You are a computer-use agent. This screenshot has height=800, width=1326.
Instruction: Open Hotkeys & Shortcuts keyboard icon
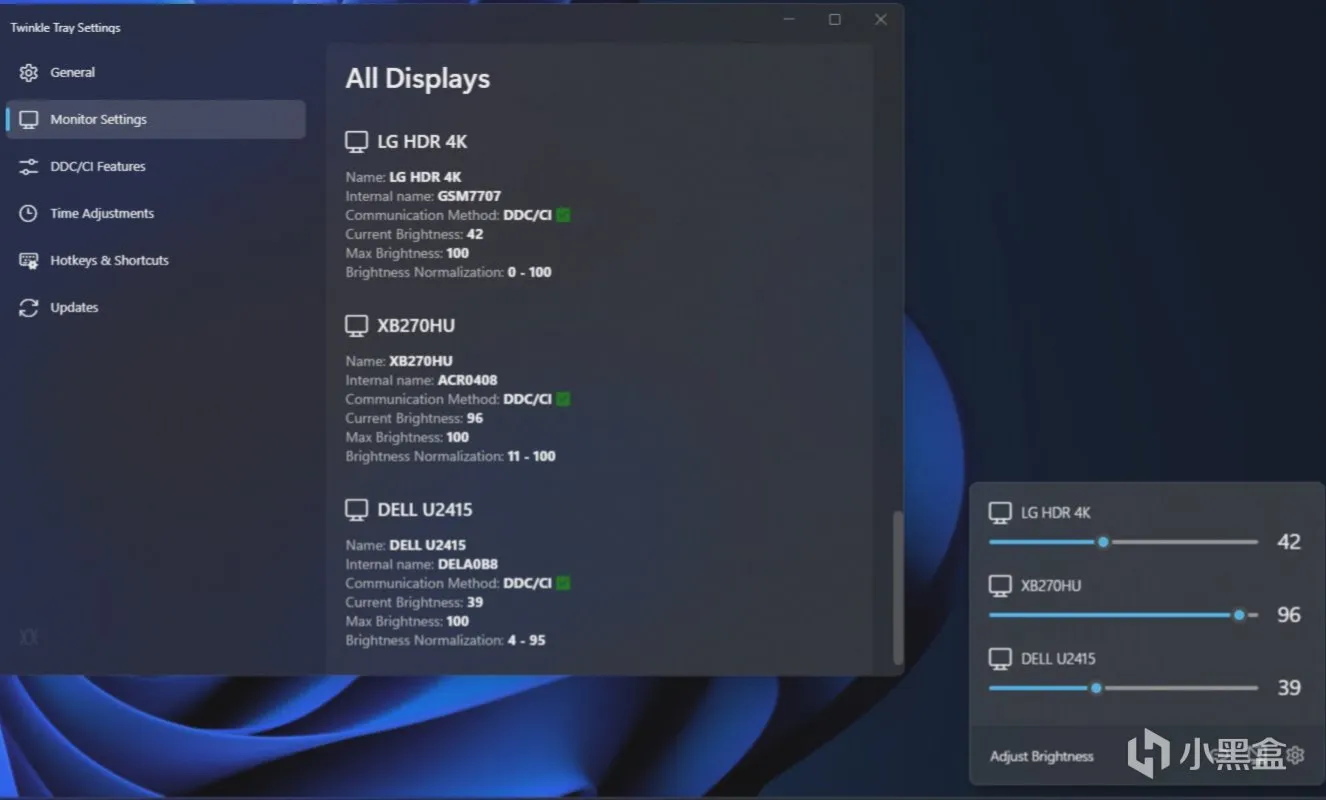[29, 261]
